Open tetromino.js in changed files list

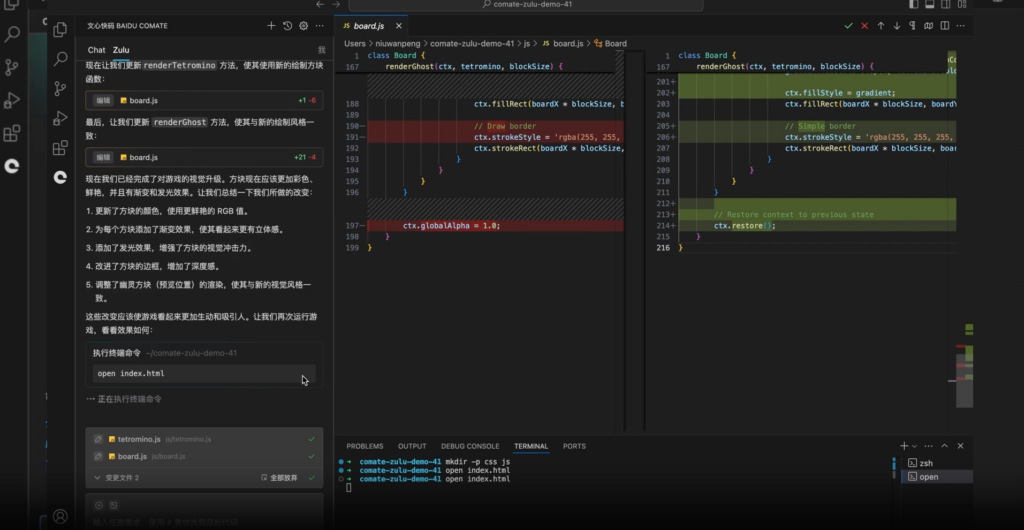point(139,439)
